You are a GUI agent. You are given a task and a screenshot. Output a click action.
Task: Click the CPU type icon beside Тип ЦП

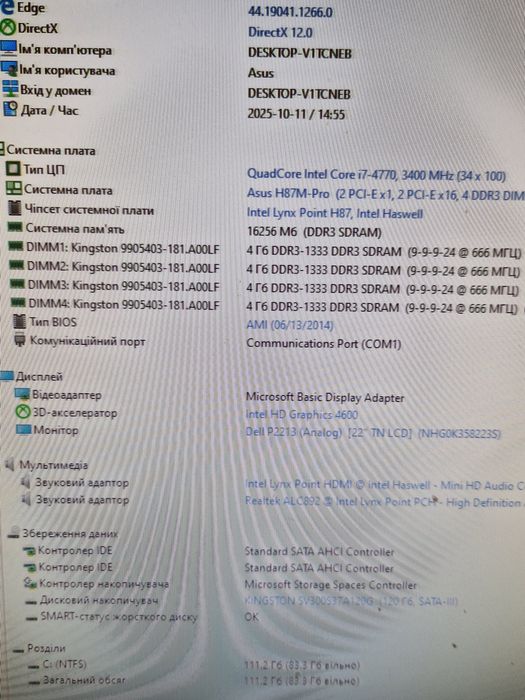click(13, 169)
